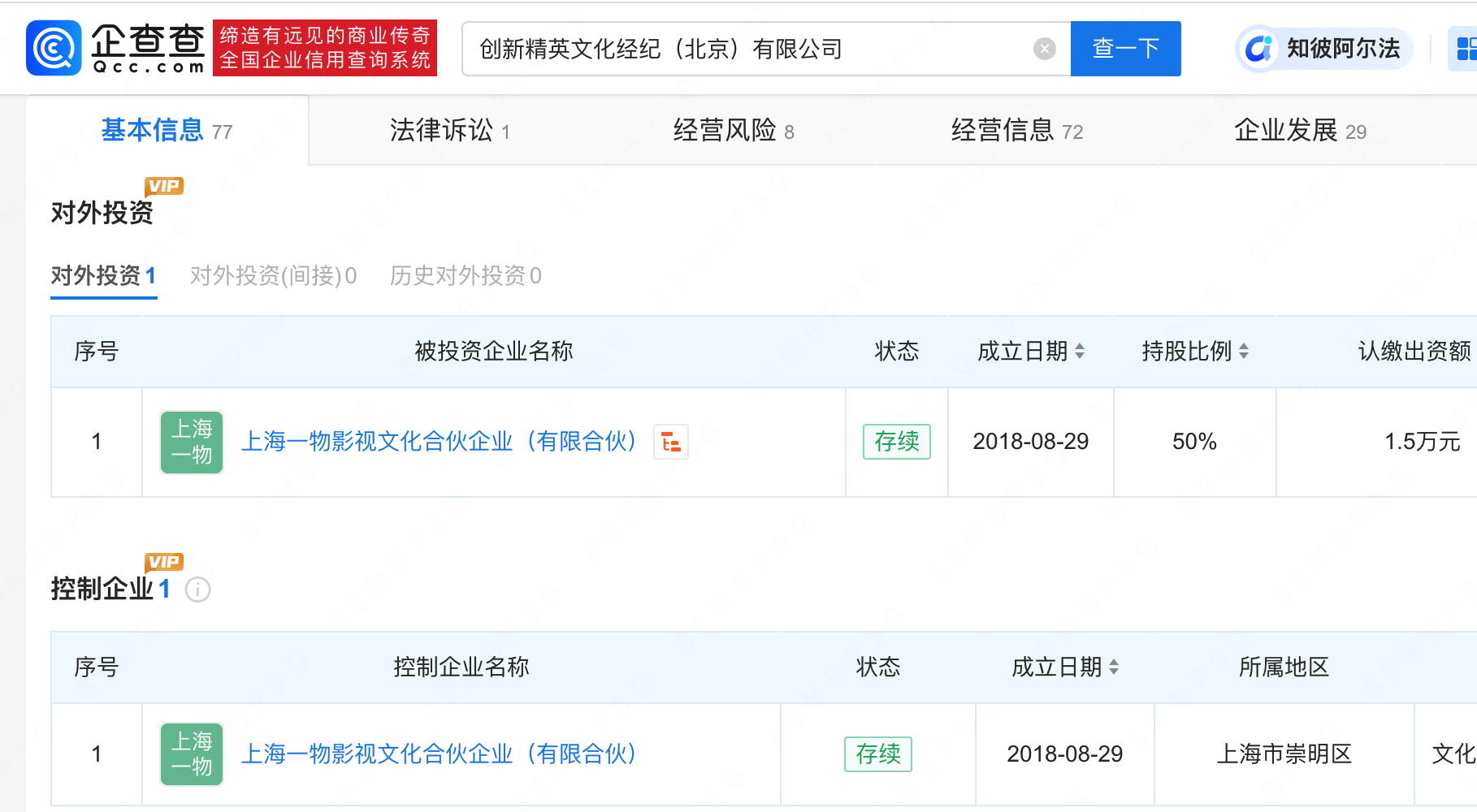Clear the search box with the X icon
The image size is (1477, 812).
pos(1045,49)
